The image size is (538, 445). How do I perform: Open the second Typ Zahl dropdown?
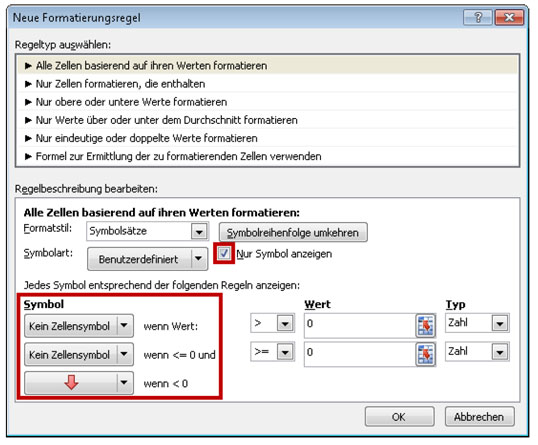[x=477, y=351]
